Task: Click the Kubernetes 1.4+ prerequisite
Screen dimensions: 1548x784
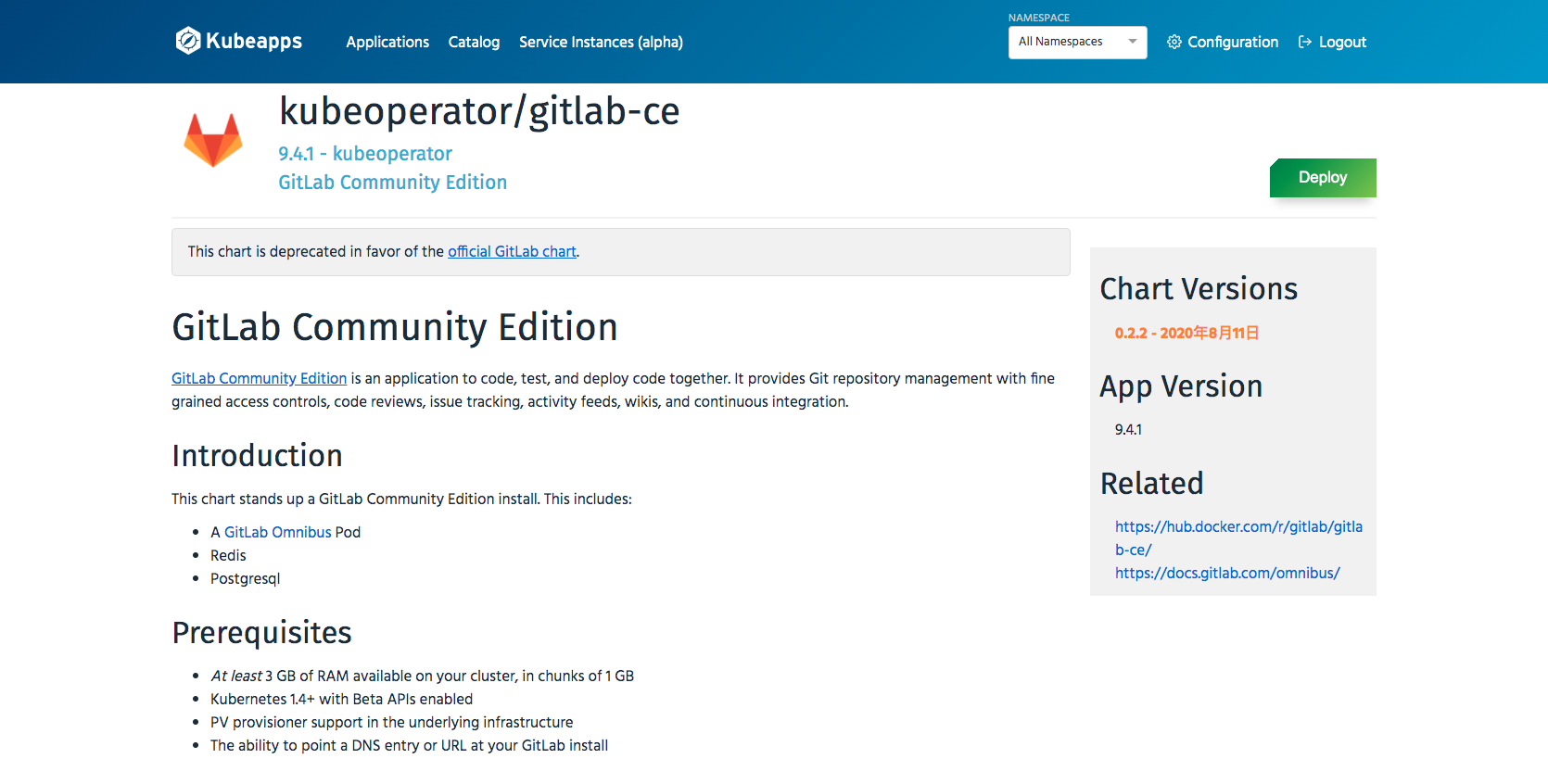Action: tap(341, 699)
